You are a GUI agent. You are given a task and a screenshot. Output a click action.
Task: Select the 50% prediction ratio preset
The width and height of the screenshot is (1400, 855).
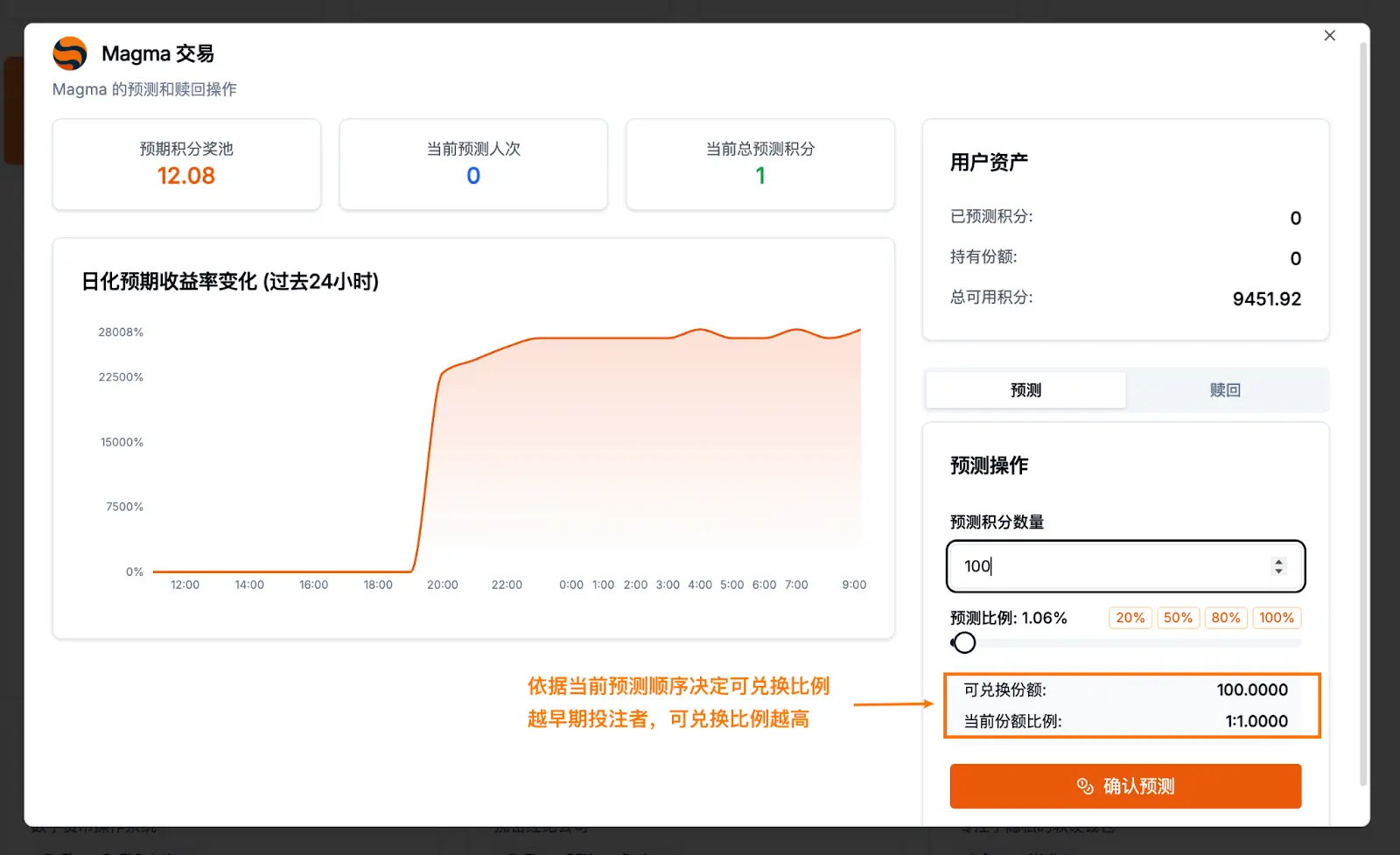click(1178, 618)
